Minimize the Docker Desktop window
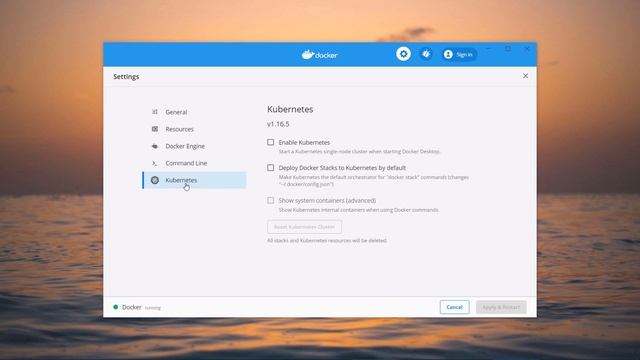The width and height of the screenshot is (640, 360). pos(489,49)
